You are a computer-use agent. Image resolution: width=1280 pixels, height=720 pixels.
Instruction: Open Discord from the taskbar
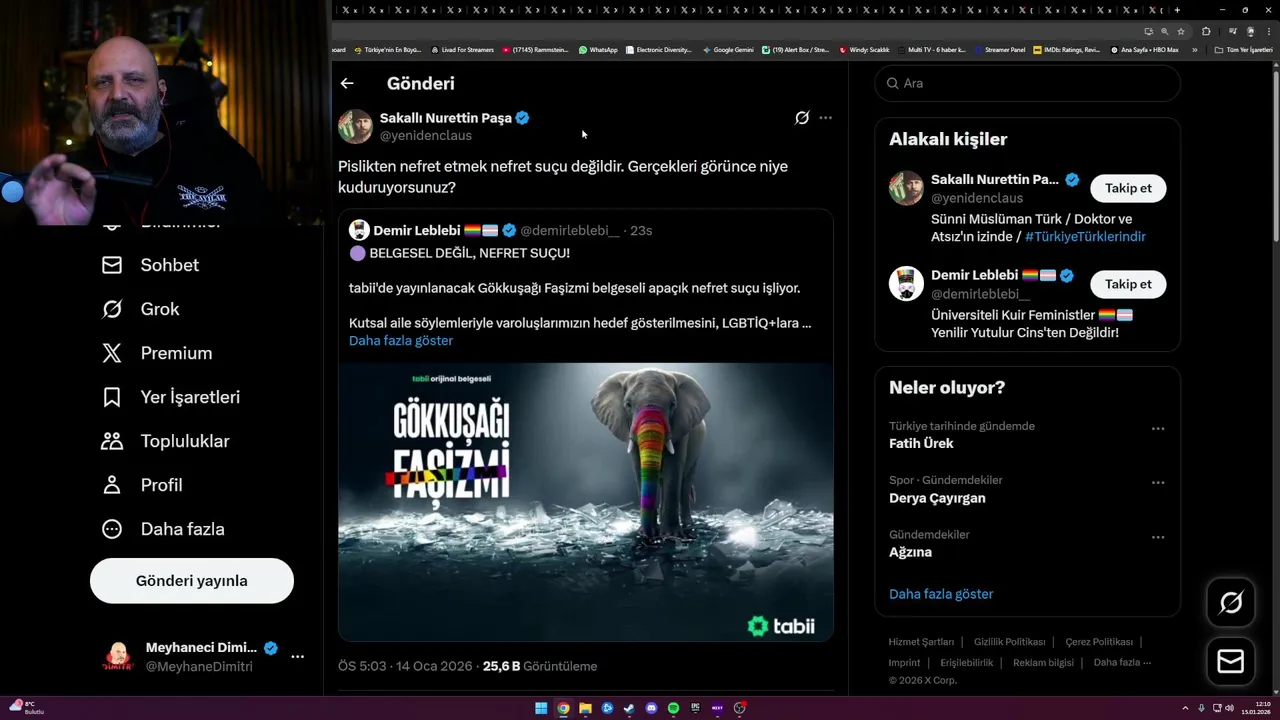(651, 708)
